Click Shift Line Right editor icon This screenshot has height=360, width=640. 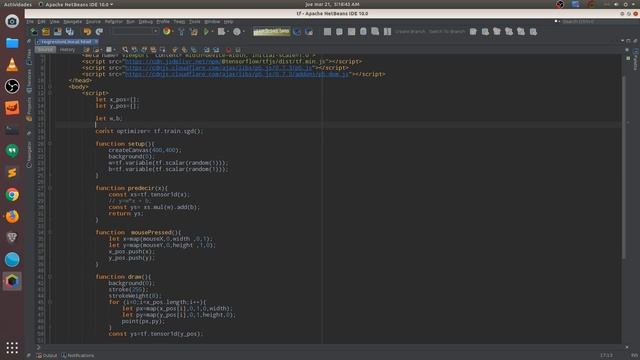216,50
